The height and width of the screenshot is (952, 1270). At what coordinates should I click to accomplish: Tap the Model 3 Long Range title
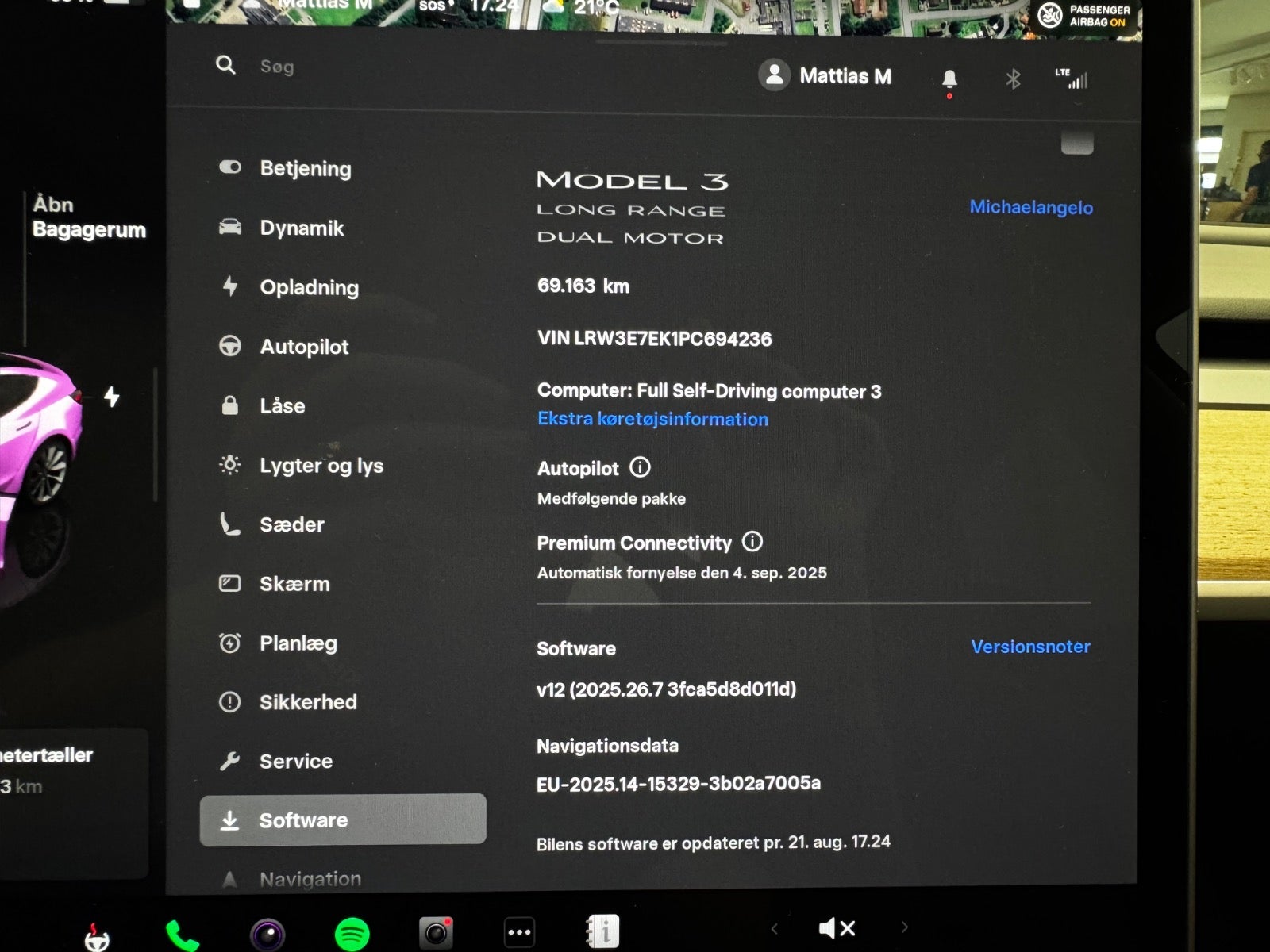(x=632, y=208)
